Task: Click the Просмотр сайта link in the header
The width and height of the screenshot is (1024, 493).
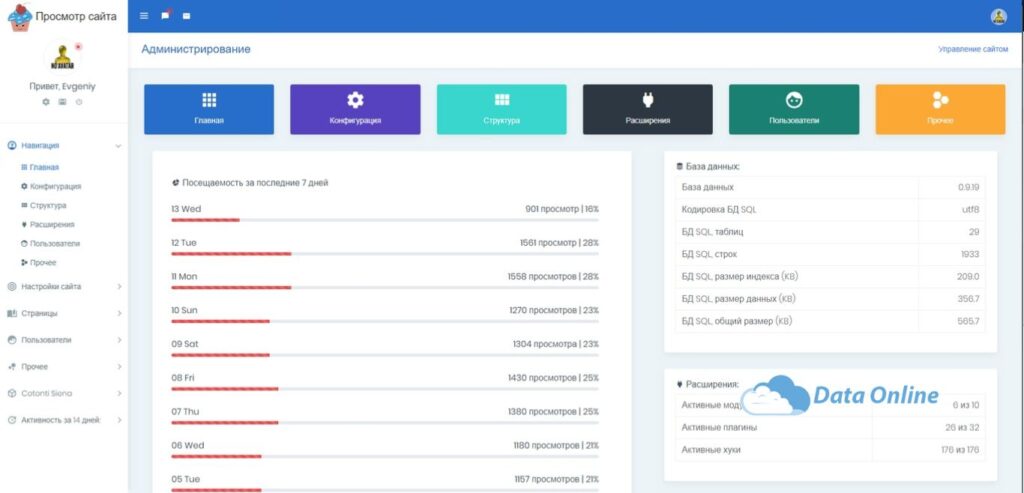Action: point(76,16)
